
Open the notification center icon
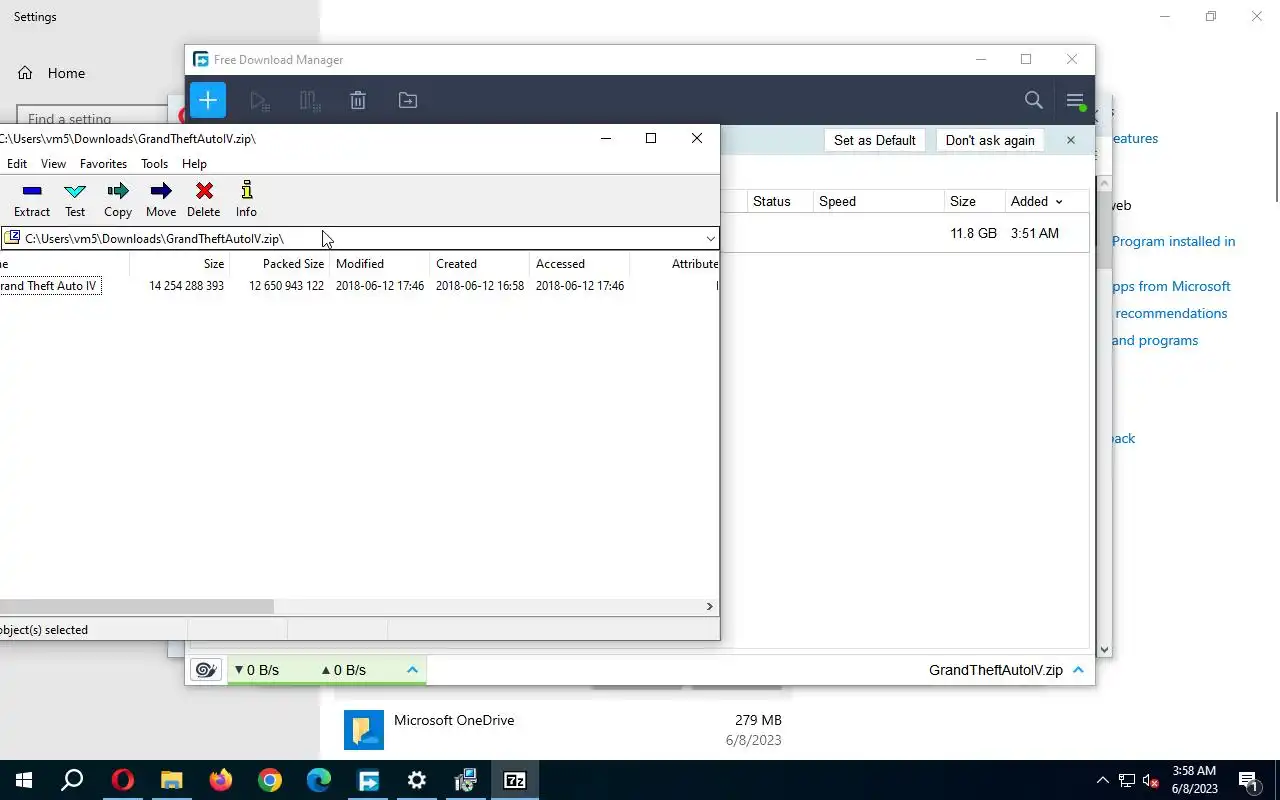coord(1248,781)
